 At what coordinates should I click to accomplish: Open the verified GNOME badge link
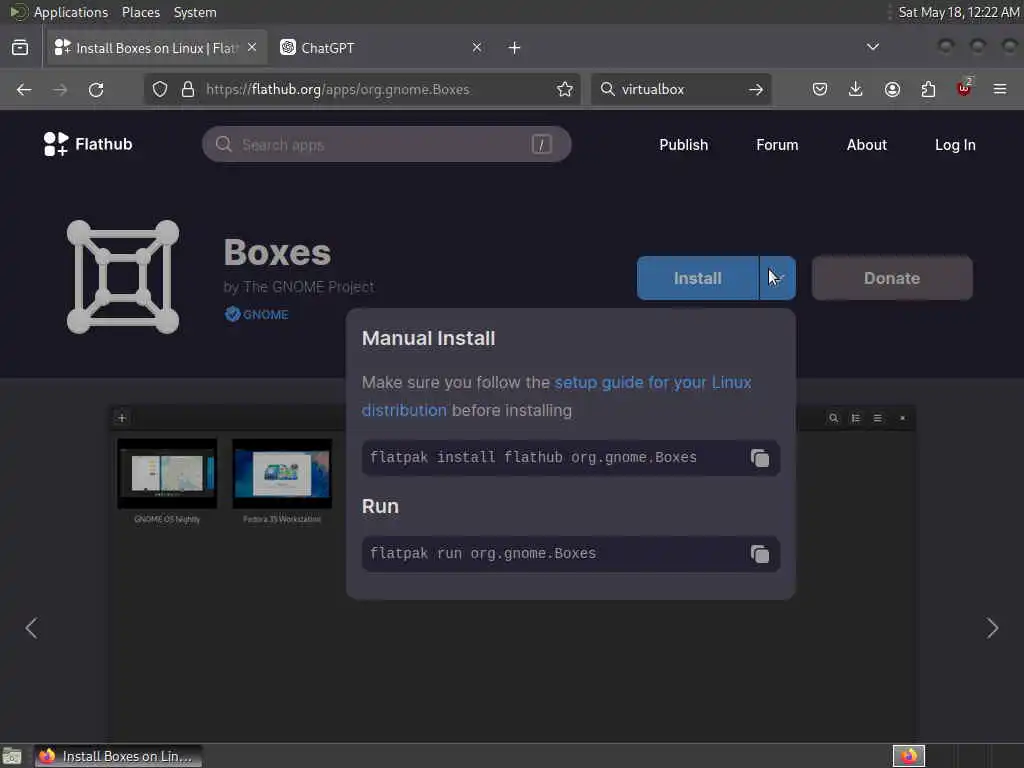pyautogui.click(x=257, y=315)
